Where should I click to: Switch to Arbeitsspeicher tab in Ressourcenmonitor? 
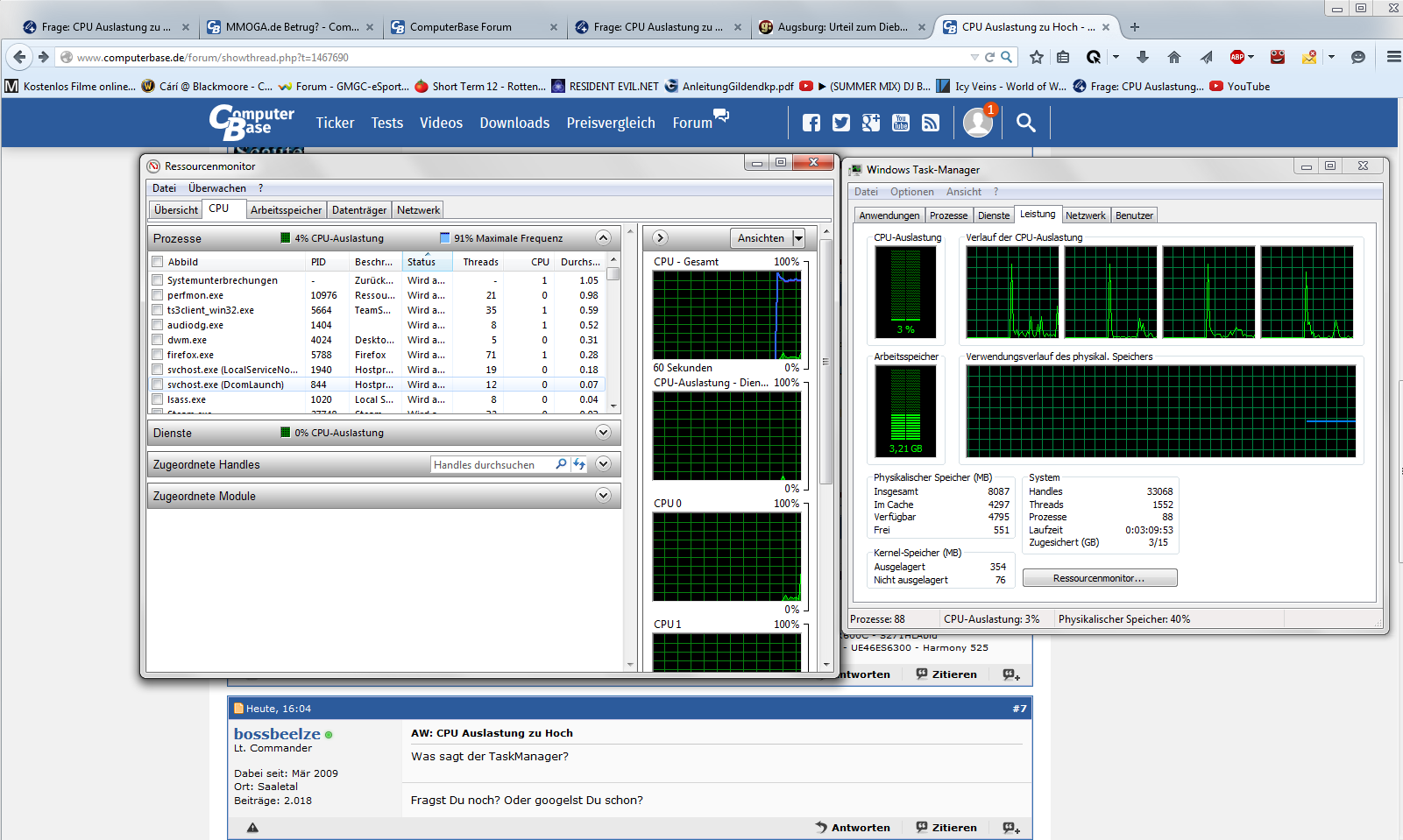(x=287, y=210)
